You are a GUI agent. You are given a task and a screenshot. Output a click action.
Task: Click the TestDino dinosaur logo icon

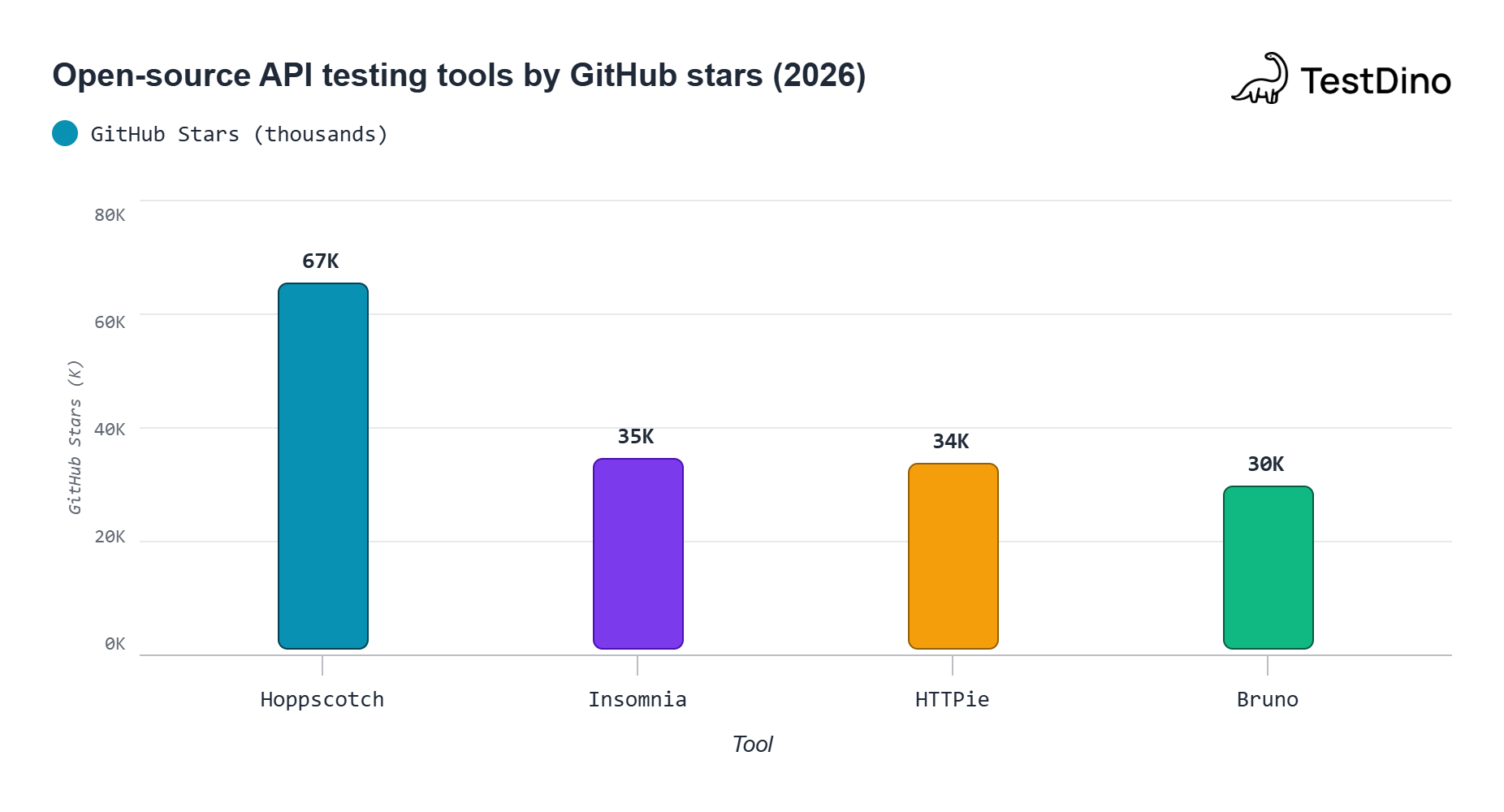tap(1260, 80)
